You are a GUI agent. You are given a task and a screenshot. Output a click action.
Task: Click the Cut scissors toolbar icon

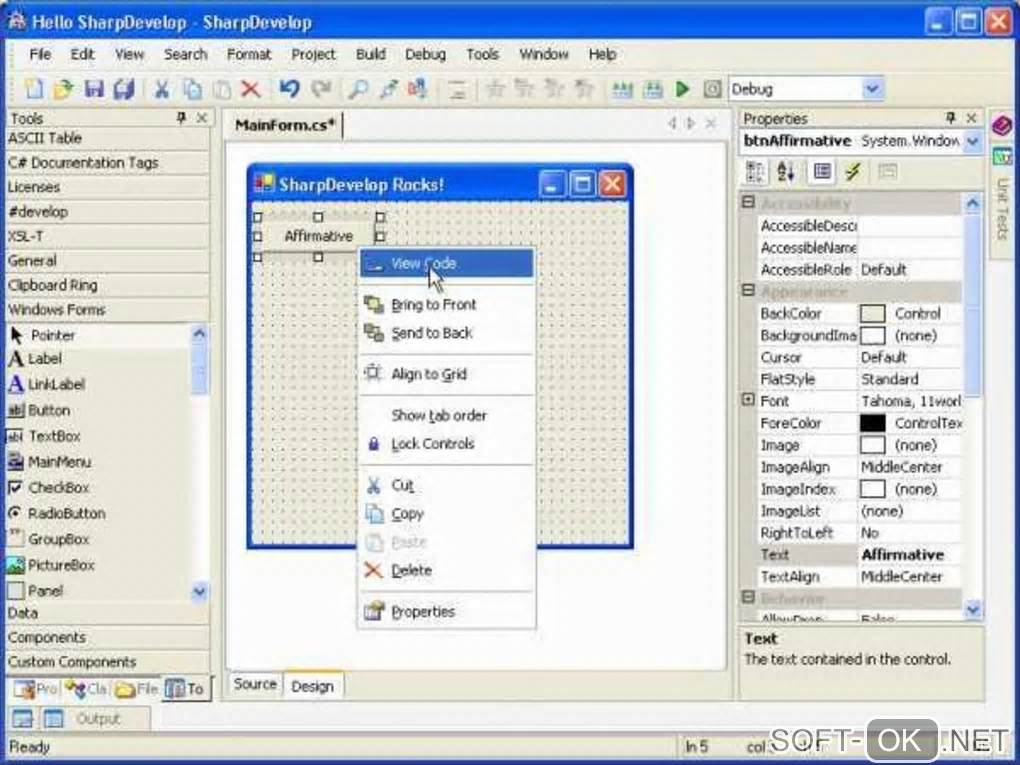[161, 89]
